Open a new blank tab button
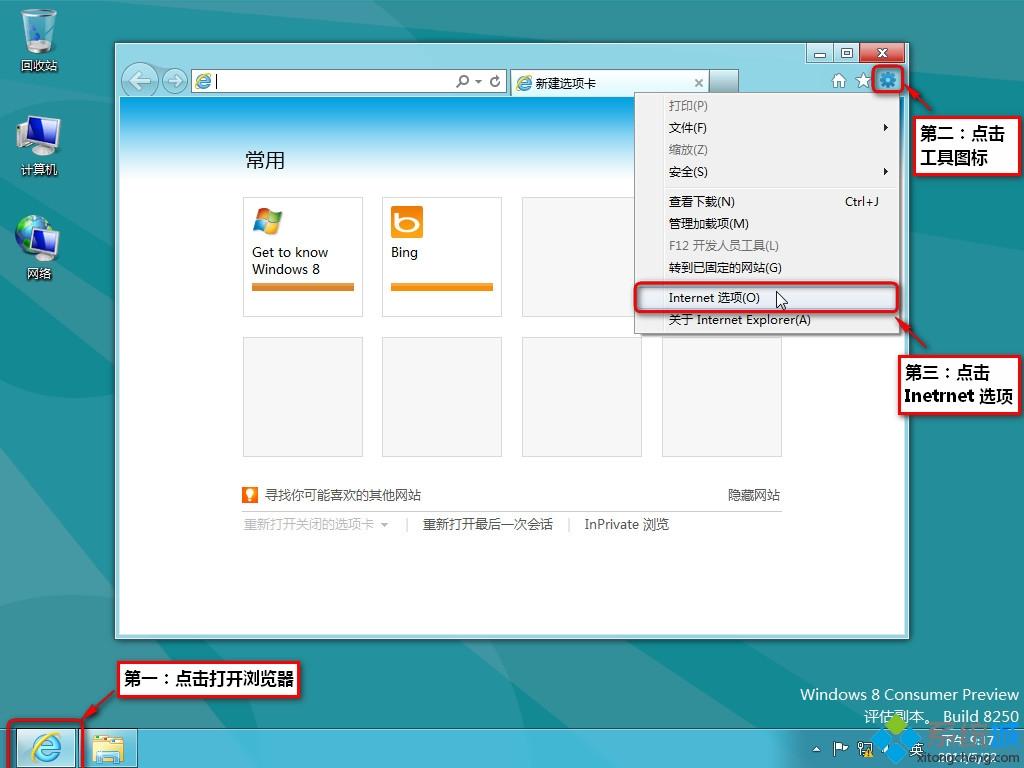 (x=724, y=82)
